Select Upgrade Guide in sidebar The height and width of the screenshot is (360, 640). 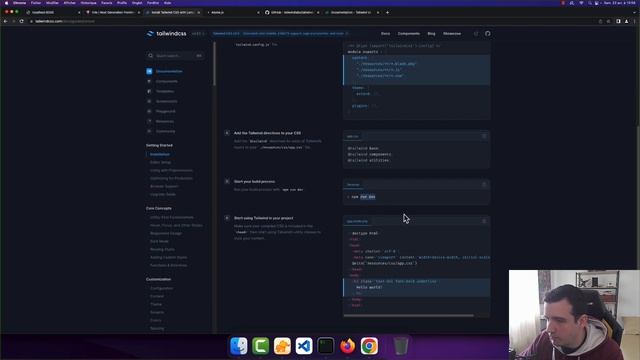(163, 194)
